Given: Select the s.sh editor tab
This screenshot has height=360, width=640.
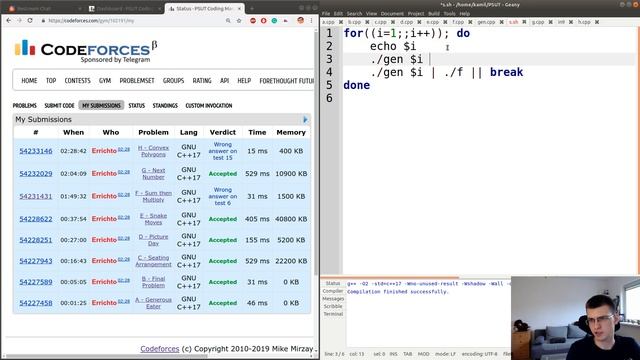Looking at the screenshot, I should click(513, 22).
